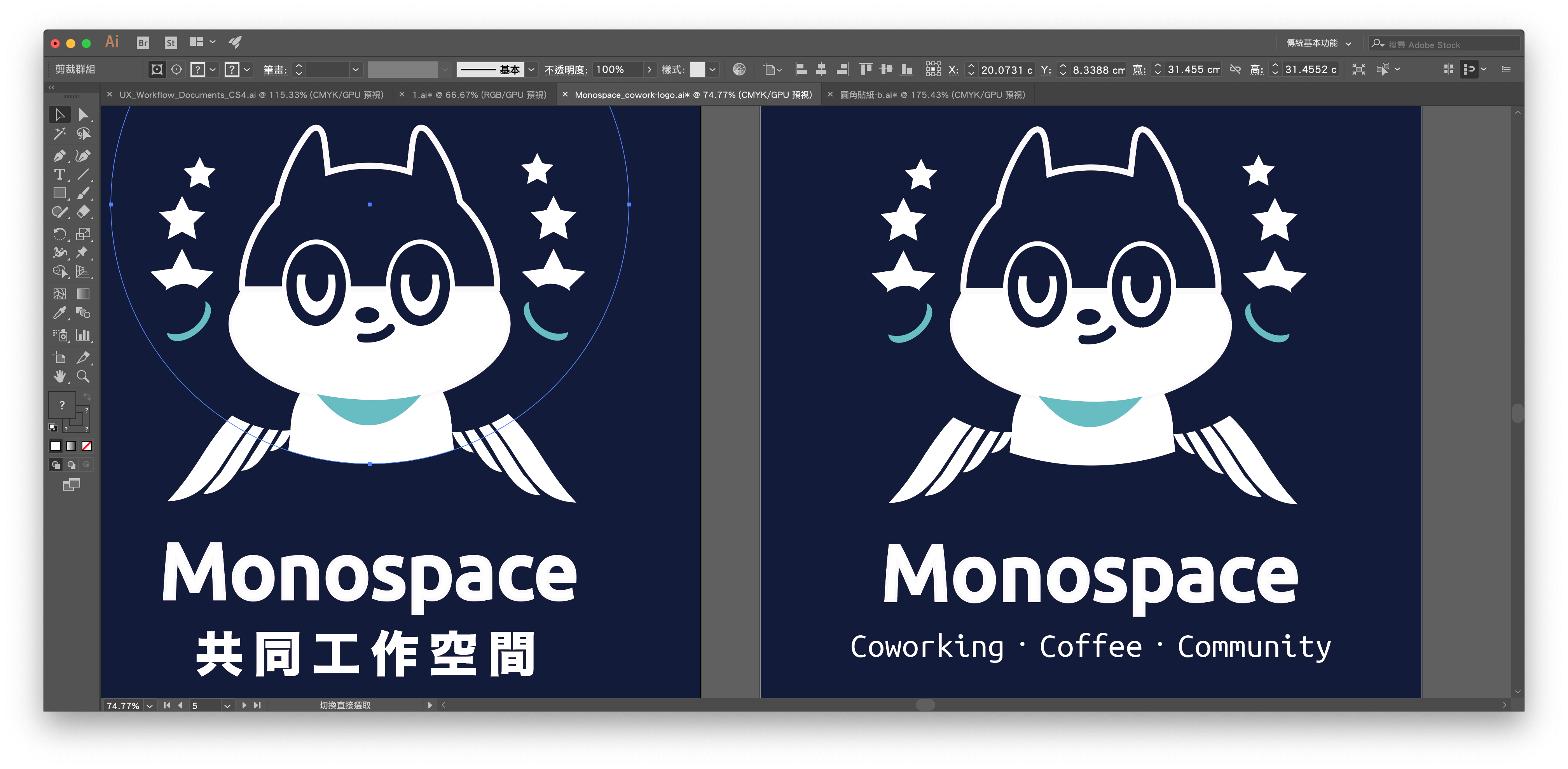Toggle Edit Clipping Path button
1568x769 pixels.
(x=157, y=70)
